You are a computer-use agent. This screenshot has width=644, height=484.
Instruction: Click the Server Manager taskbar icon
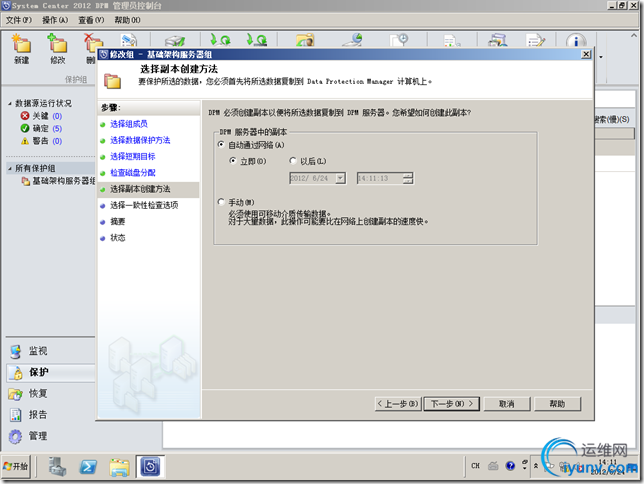click(58, 466)
